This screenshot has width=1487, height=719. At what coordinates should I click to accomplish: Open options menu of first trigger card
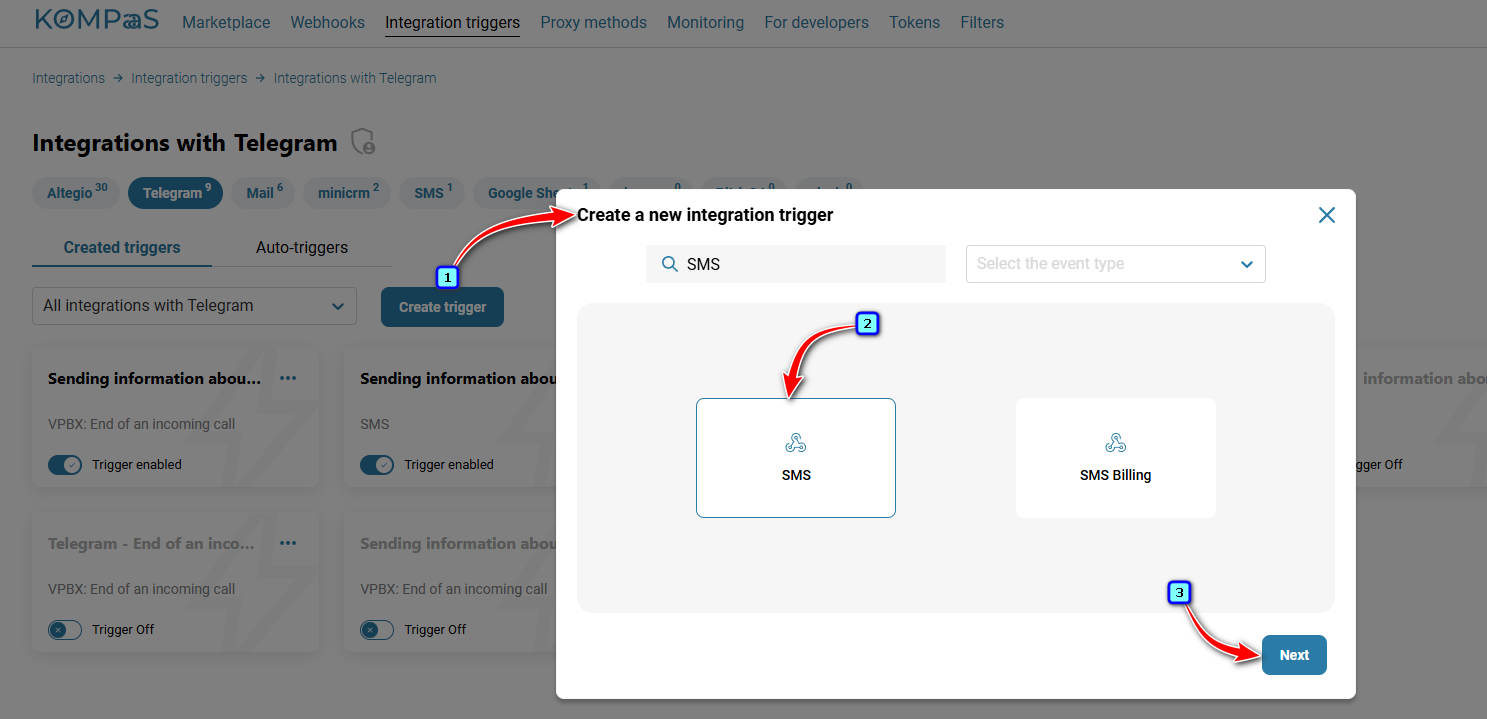288,378
